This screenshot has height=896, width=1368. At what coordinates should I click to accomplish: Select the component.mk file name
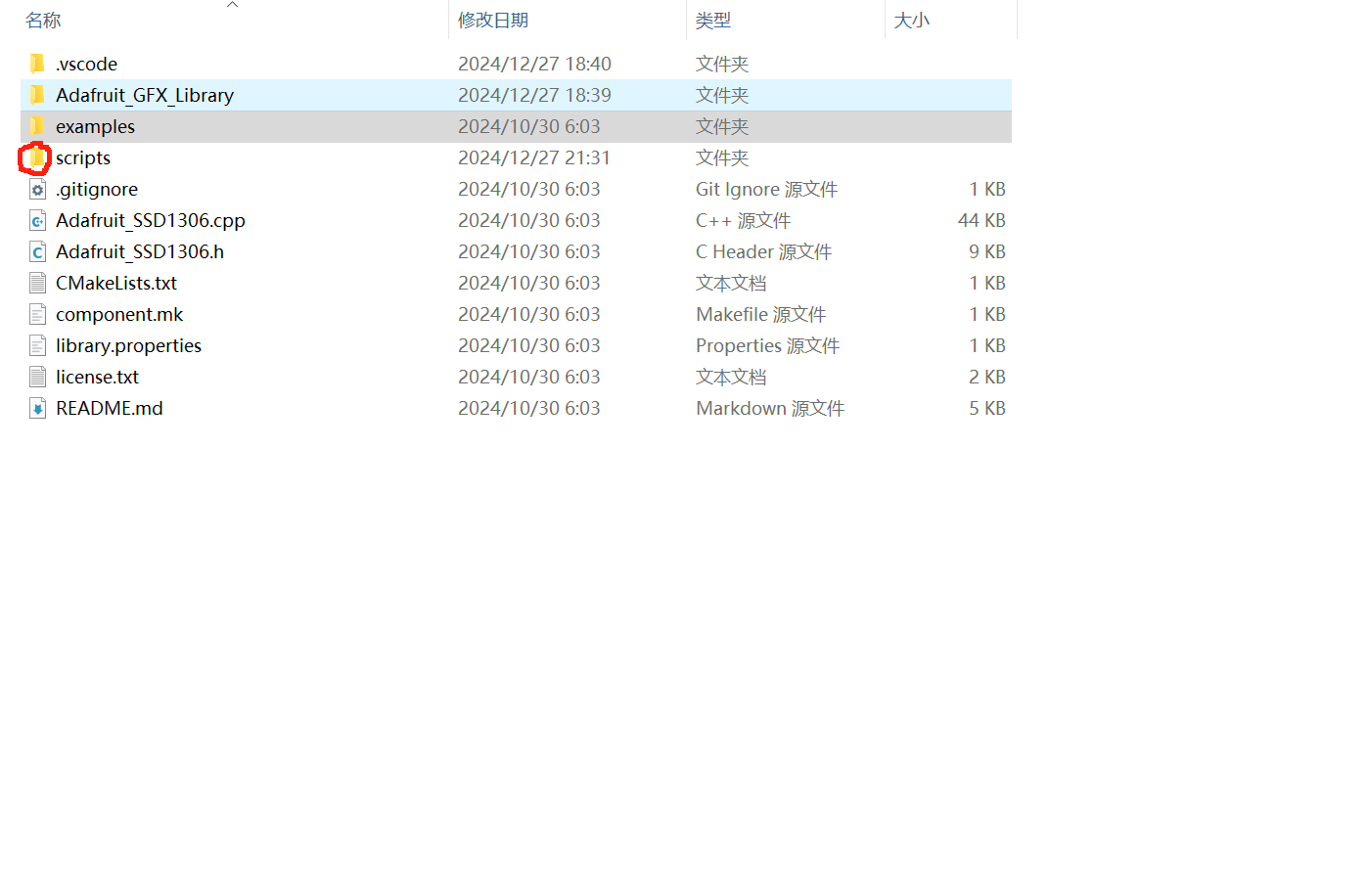tap(119, 314)
